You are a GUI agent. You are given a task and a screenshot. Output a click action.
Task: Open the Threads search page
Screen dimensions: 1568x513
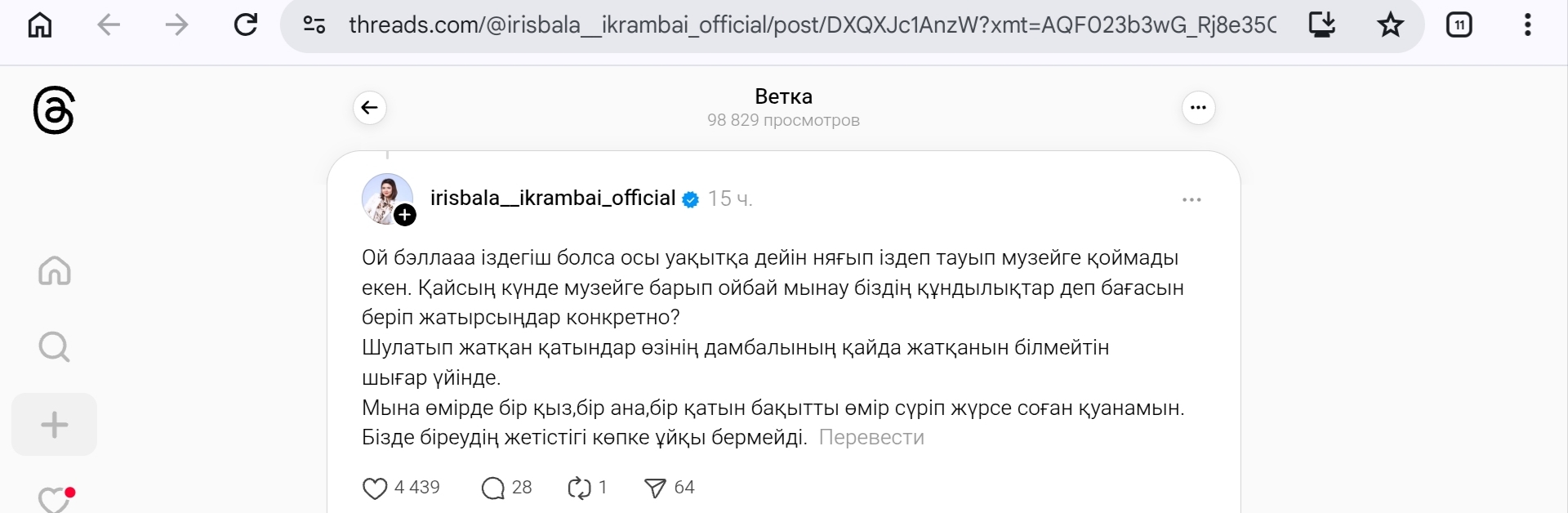[x=55, y=347]
